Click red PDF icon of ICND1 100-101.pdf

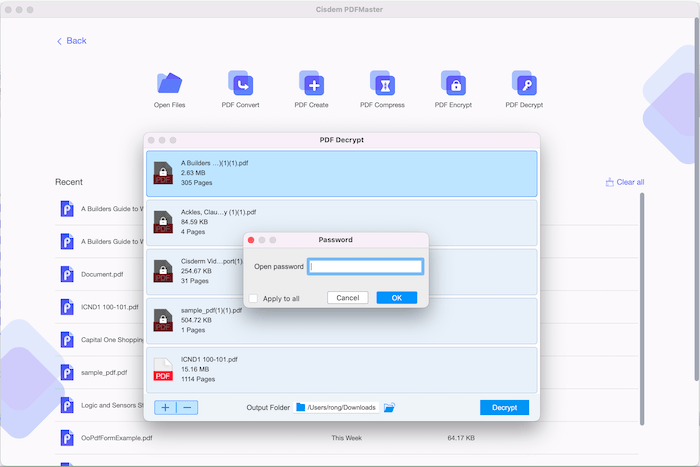tap(163, 370)
